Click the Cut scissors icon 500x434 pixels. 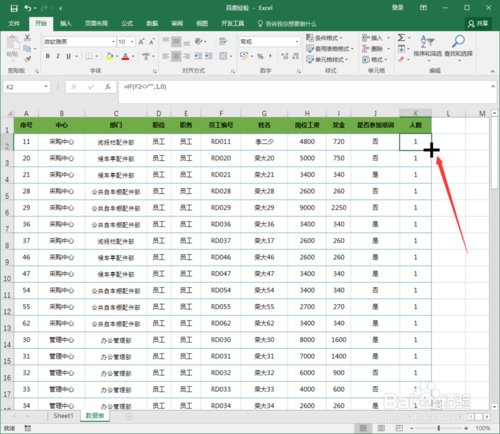27,38
